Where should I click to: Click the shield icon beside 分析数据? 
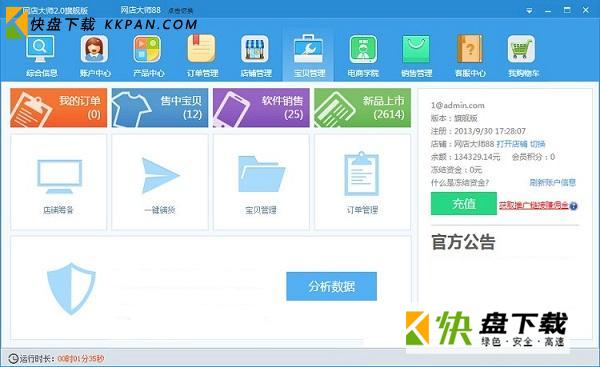coord(71,289)
